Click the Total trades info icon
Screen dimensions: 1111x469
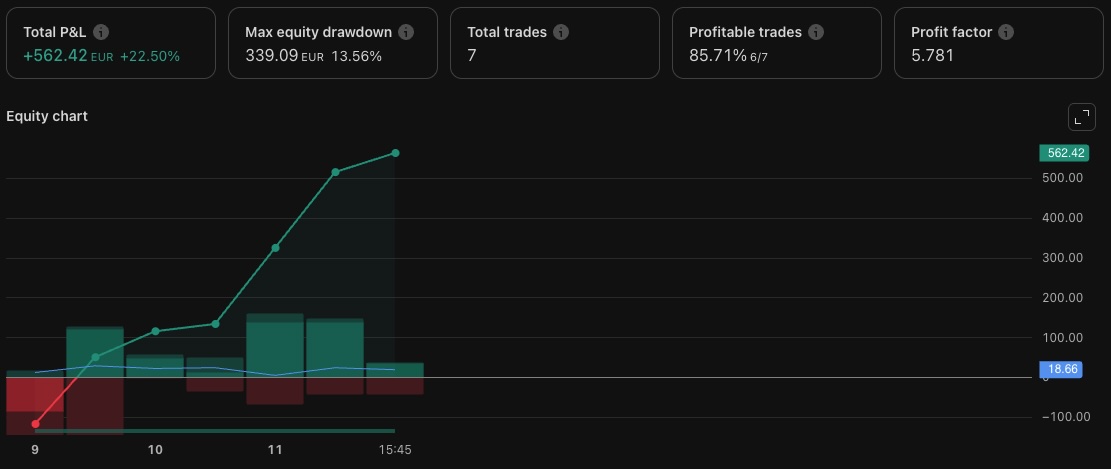(x=561, y=33)
